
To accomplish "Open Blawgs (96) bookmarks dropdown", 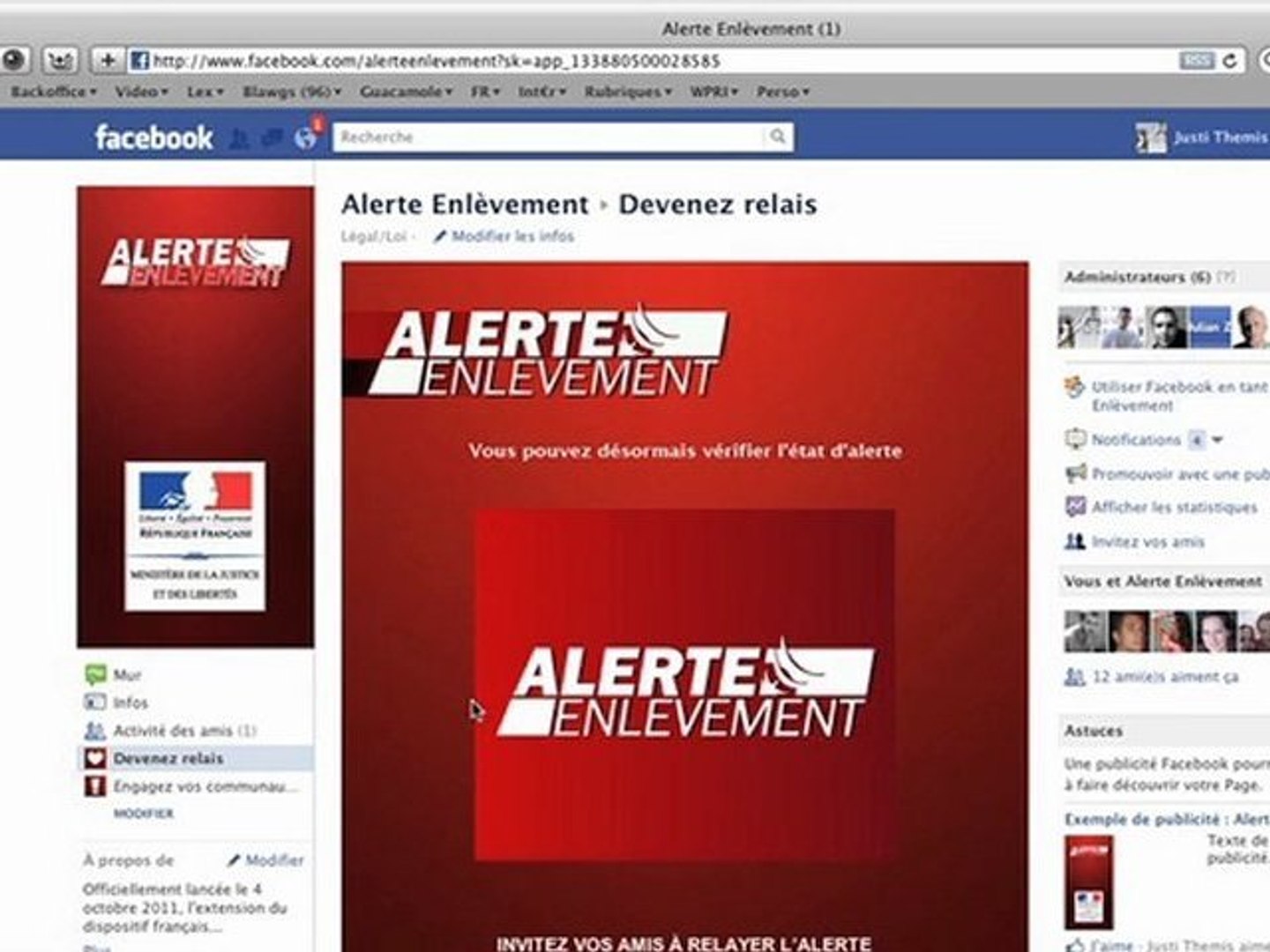I will [292, 92].
